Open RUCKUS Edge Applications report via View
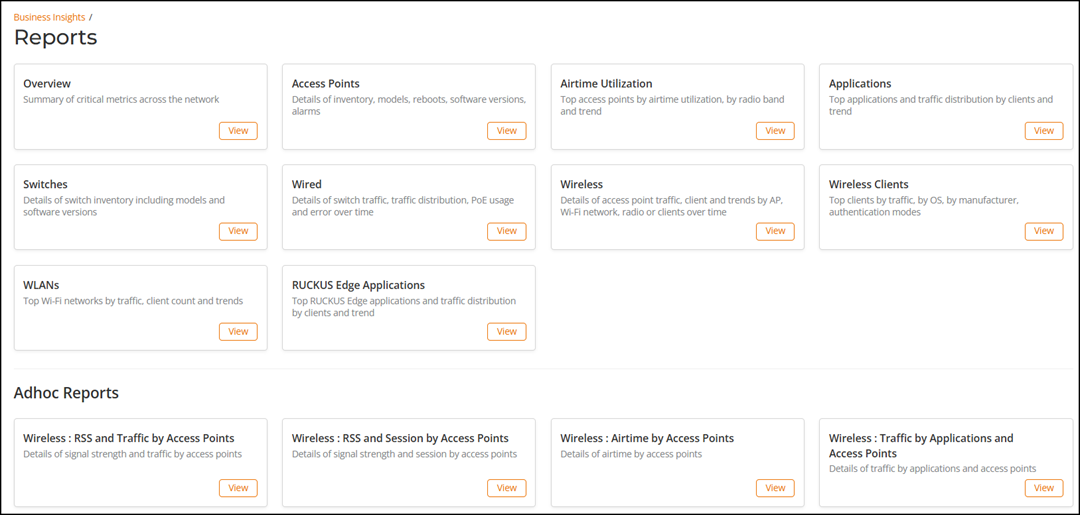1080x515 pixels. tap(506, 332)
